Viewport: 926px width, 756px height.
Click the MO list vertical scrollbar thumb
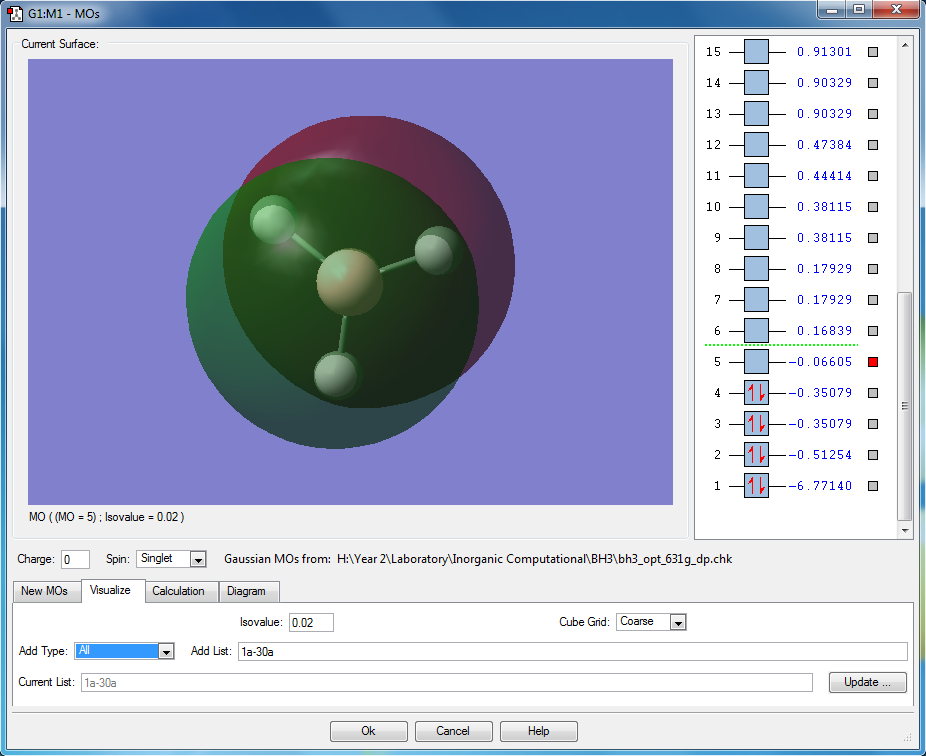click(x=904, y=405)
